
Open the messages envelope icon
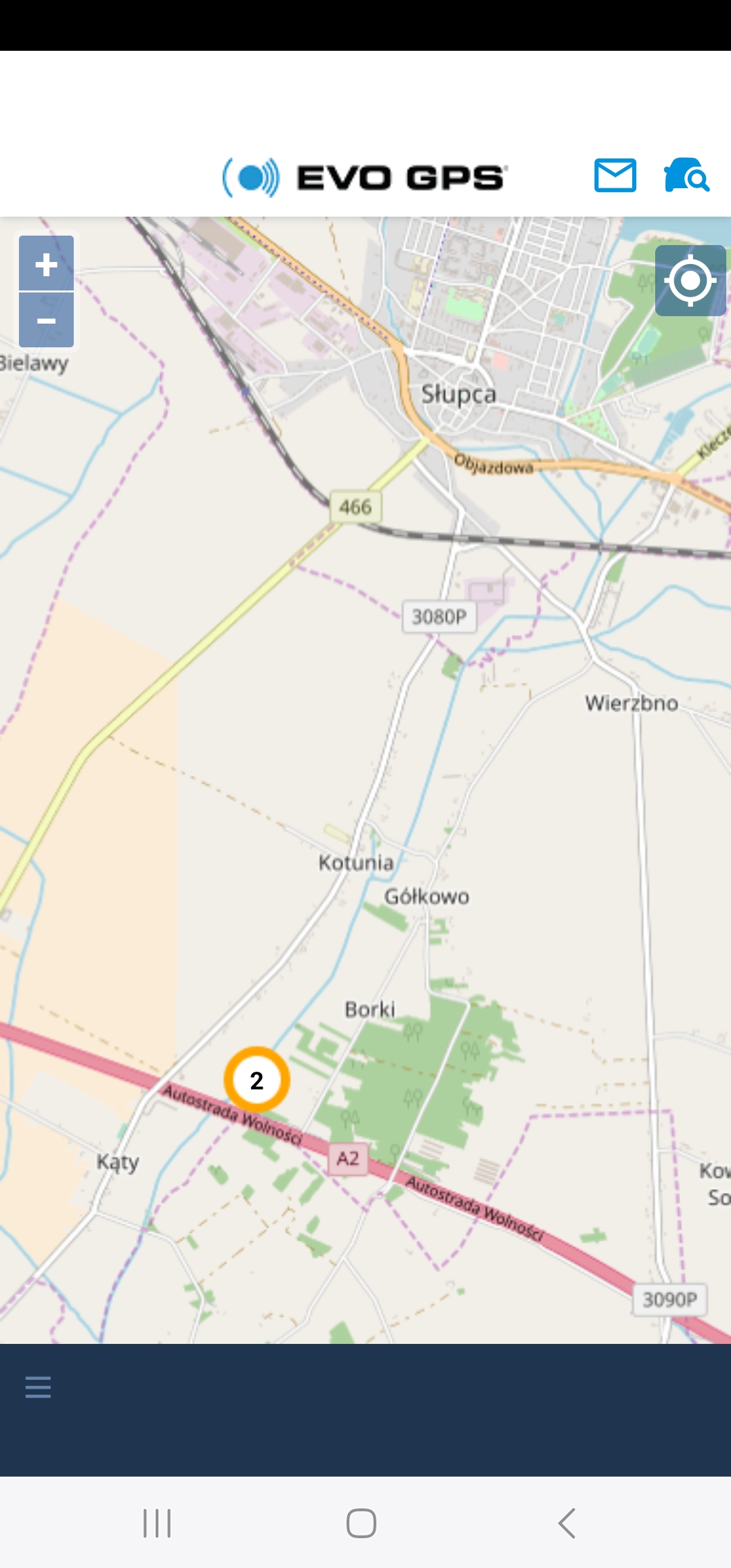[x=615, y=175]
